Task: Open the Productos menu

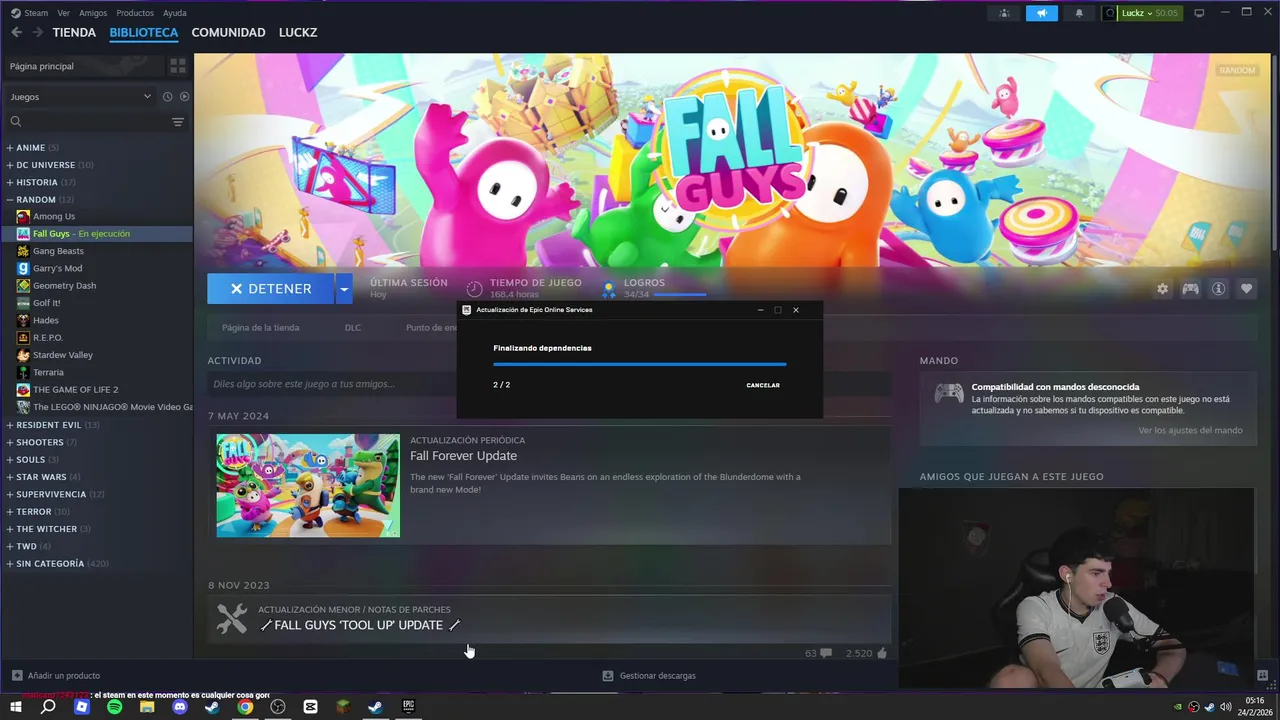Action: point(135,13)
